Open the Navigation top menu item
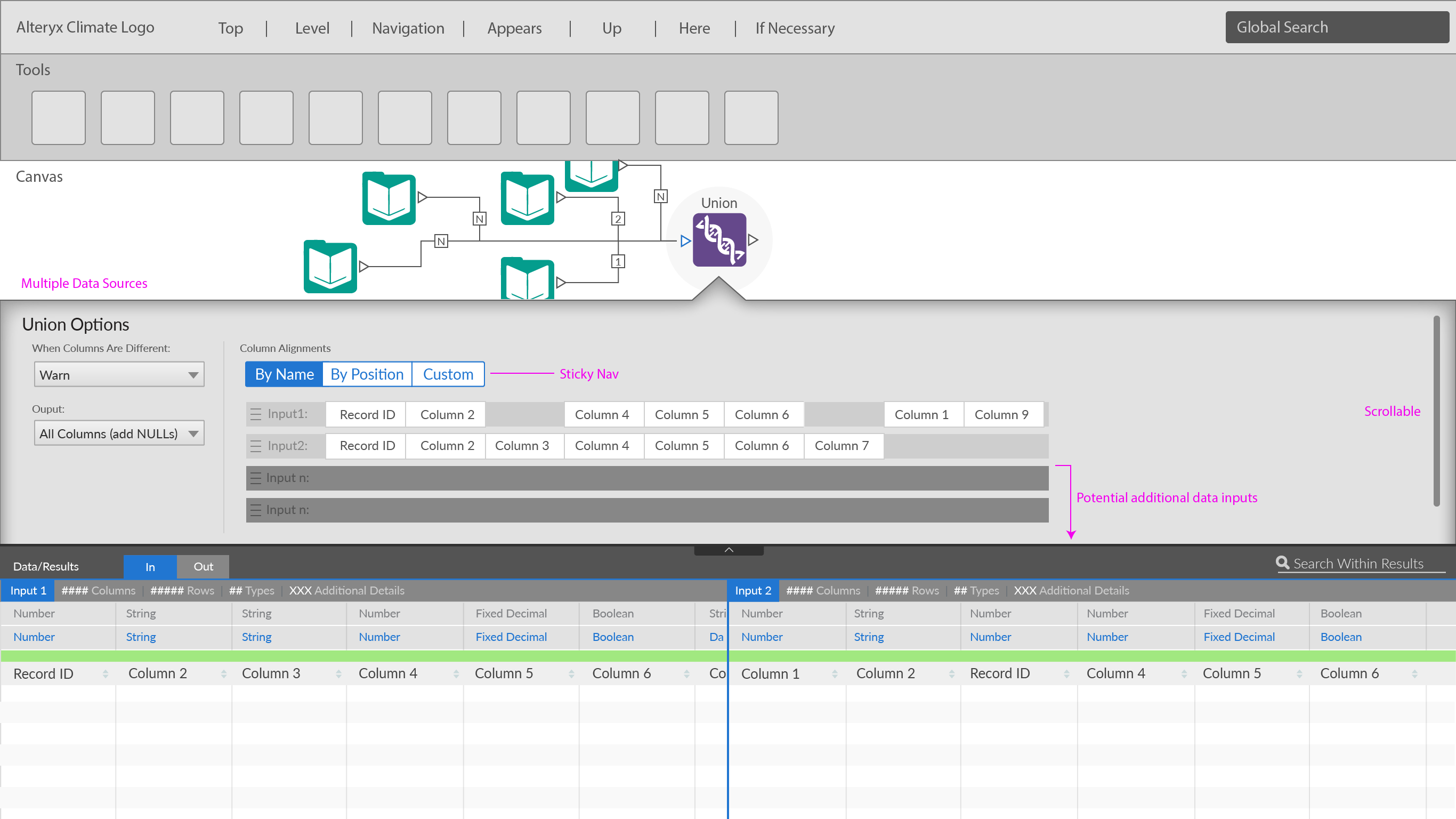Image resolution: width=1456 pixels, height=819 pixels. click(408, 28)
